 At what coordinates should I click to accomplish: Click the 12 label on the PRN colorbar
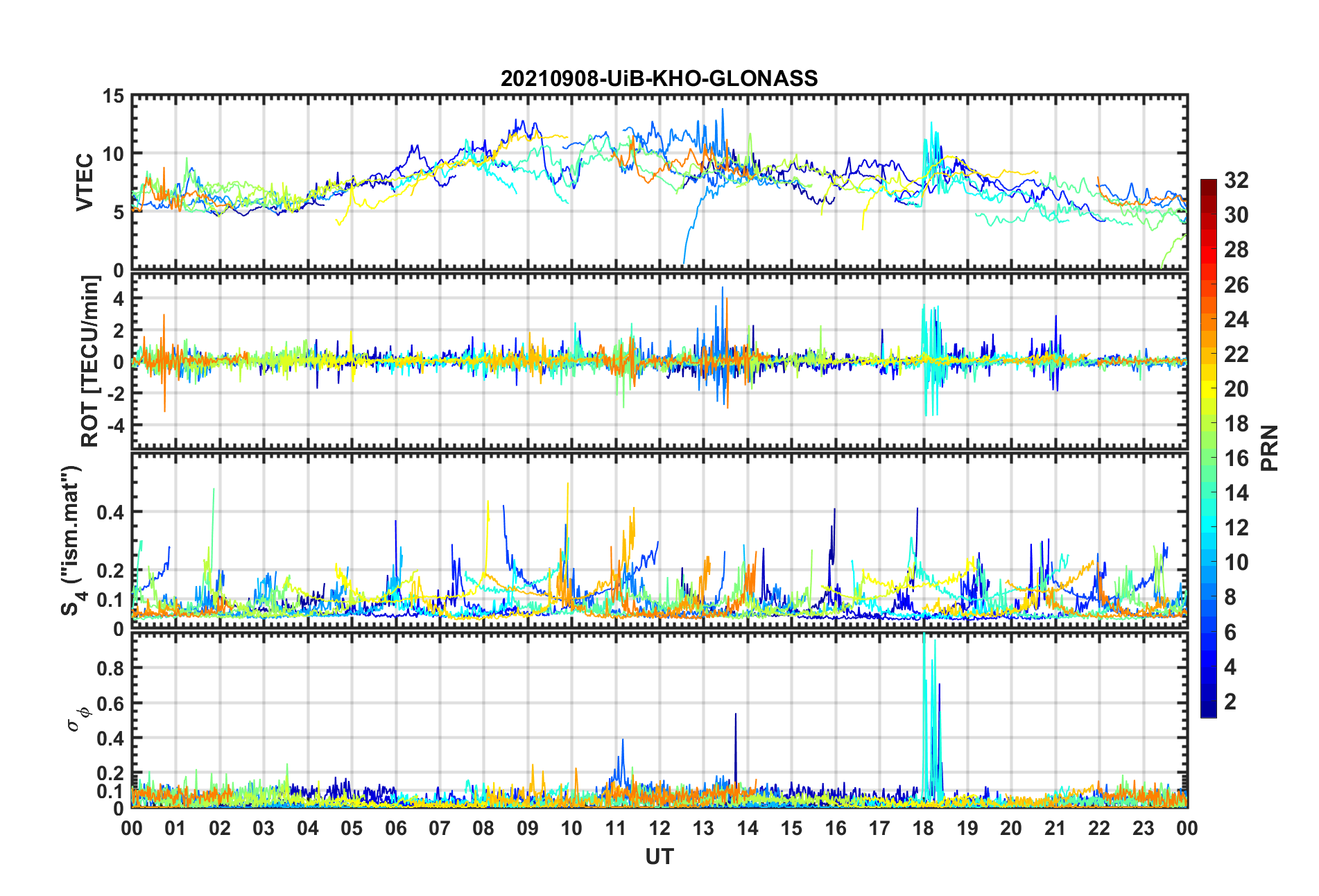(x=1236, y=528)
